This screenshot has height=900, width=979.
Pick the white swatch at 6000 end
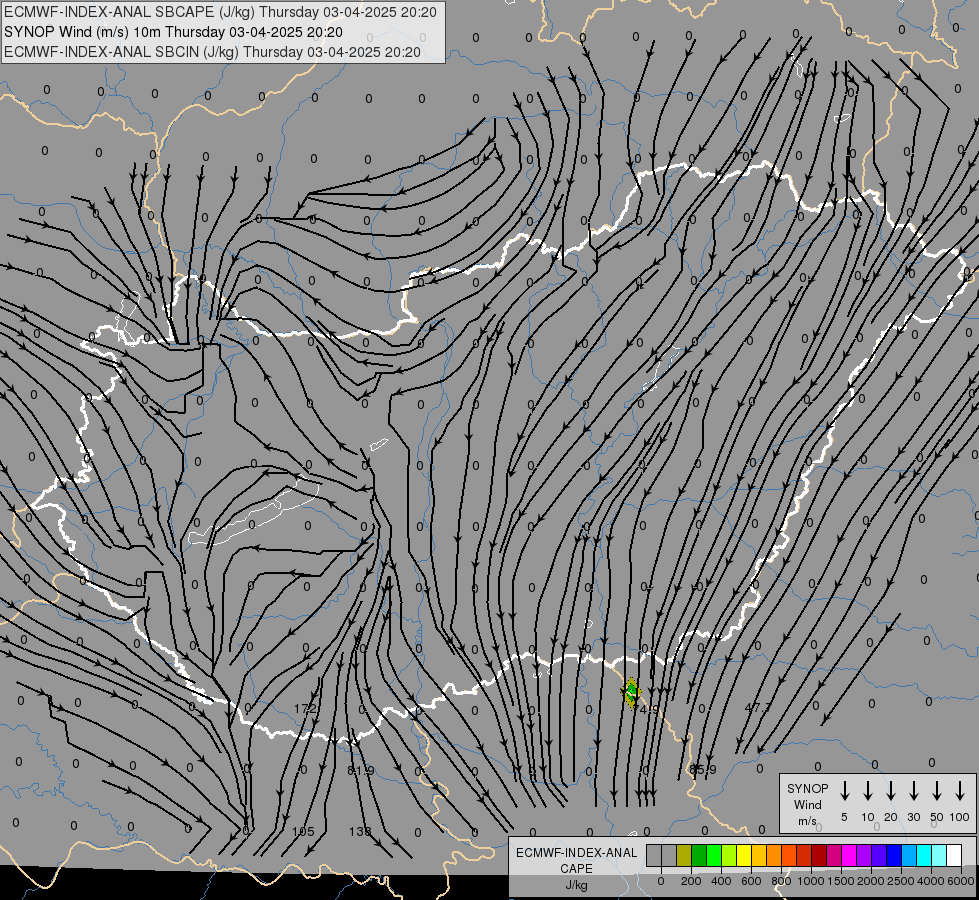(953, 855)
